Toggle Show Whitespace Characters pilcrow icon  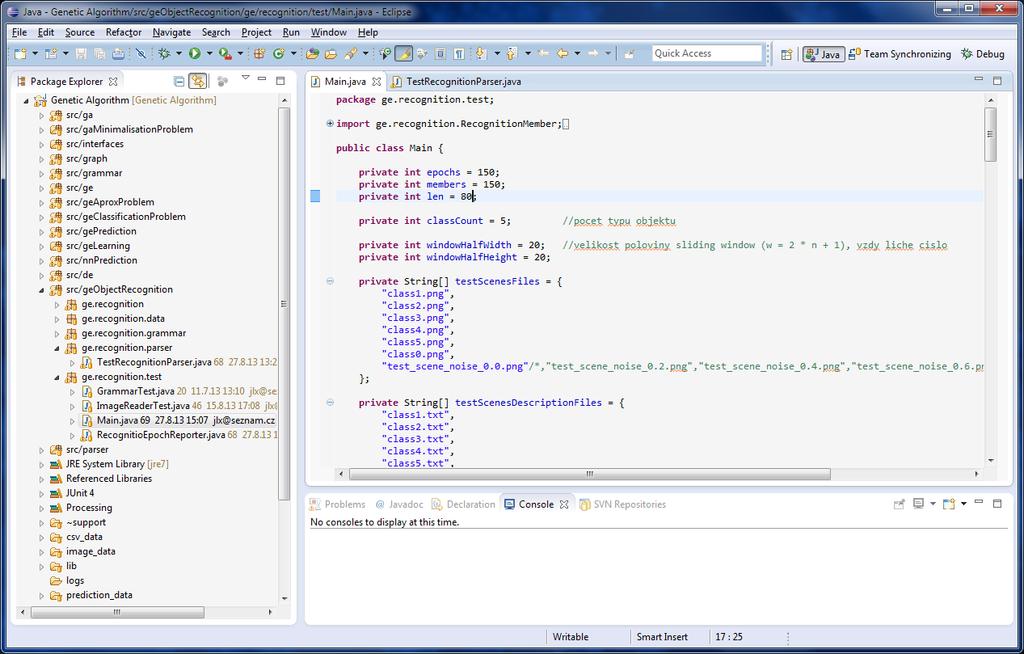(x=459, y=54)
